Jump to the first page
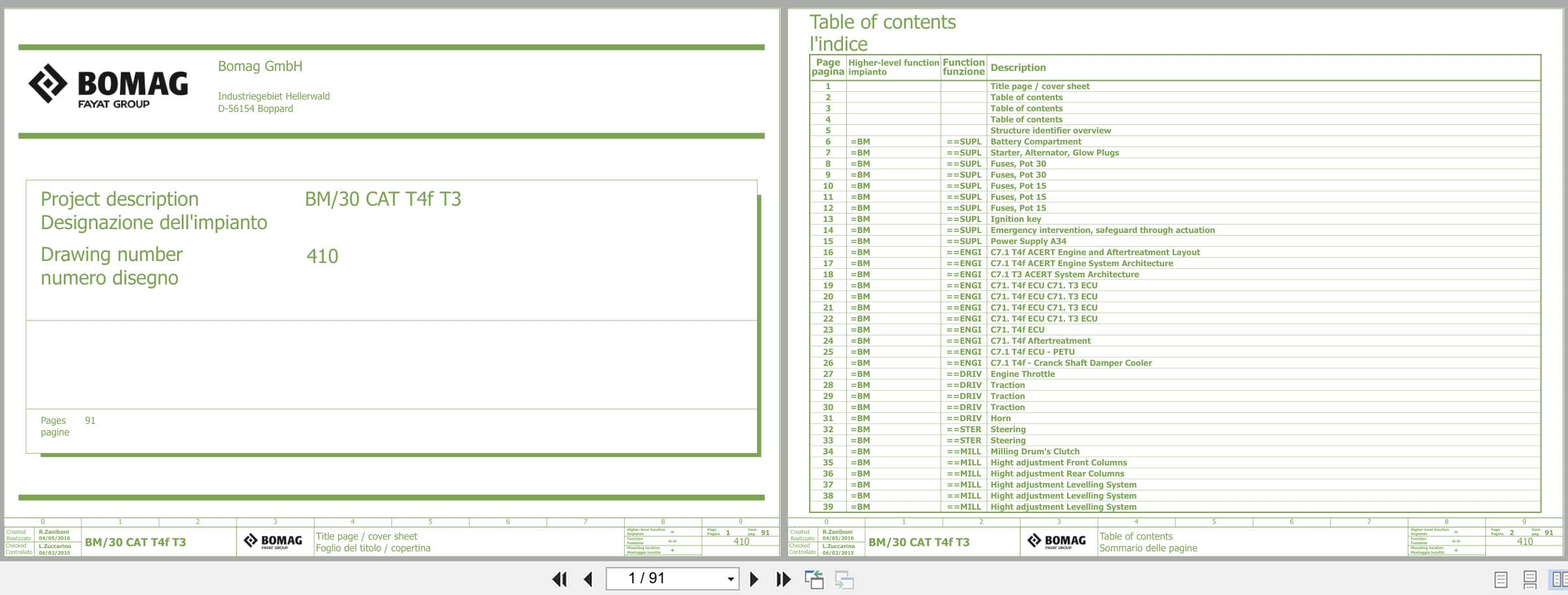 point(560,579)
